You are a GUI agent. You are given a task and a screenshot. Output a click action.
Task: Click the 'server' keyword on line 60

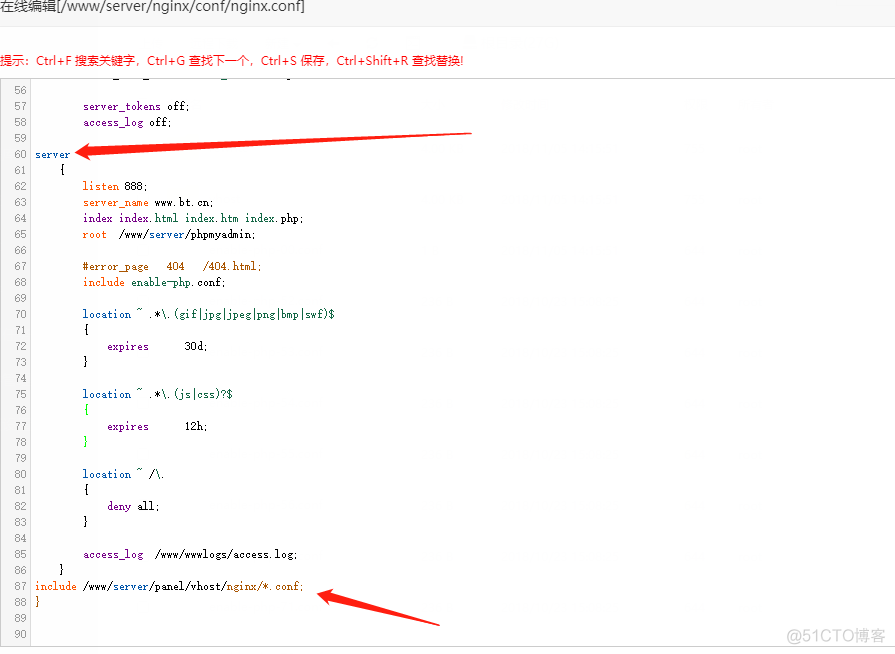[52, 155]
